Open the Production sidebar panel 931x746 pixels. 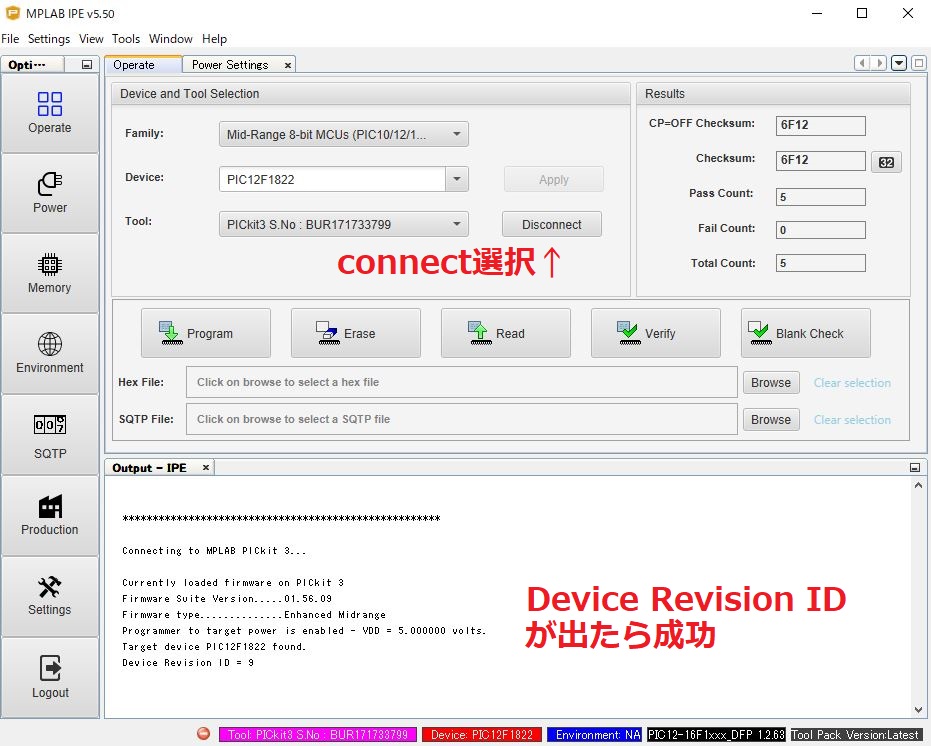(50, 516)
